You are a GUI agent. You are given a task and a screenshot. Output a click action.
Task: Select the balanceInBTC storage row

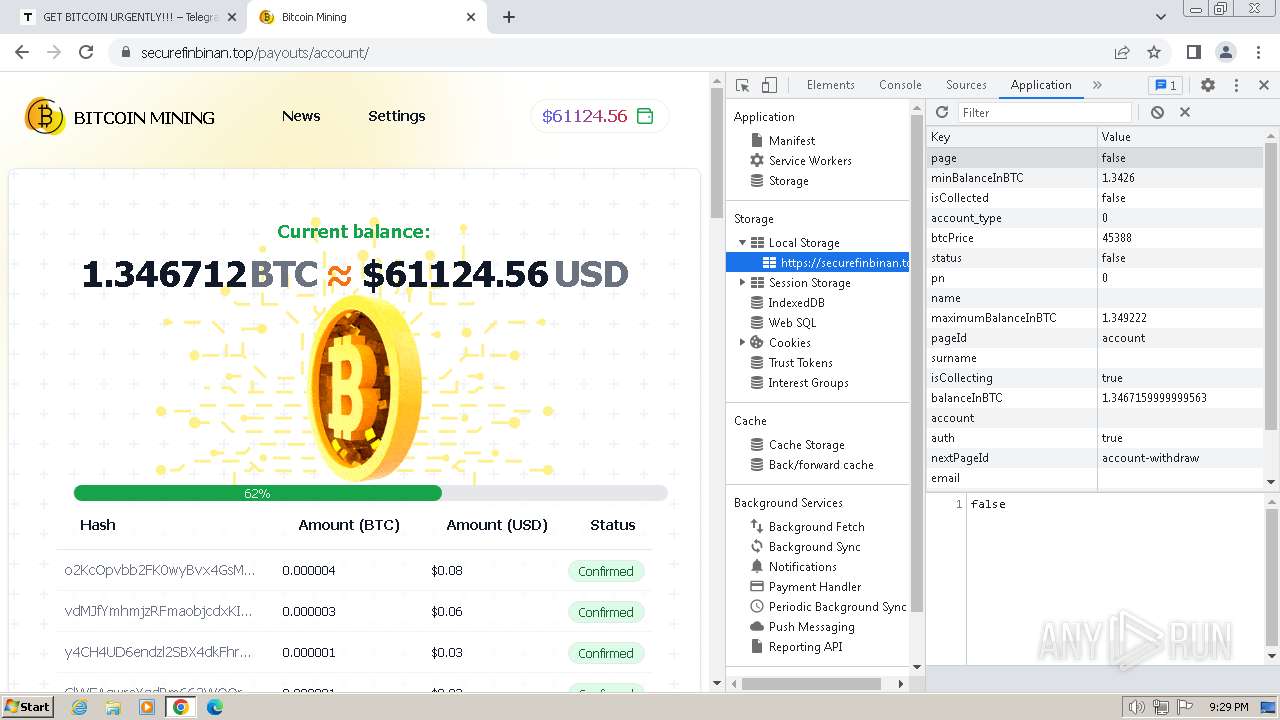(1095, 398)
